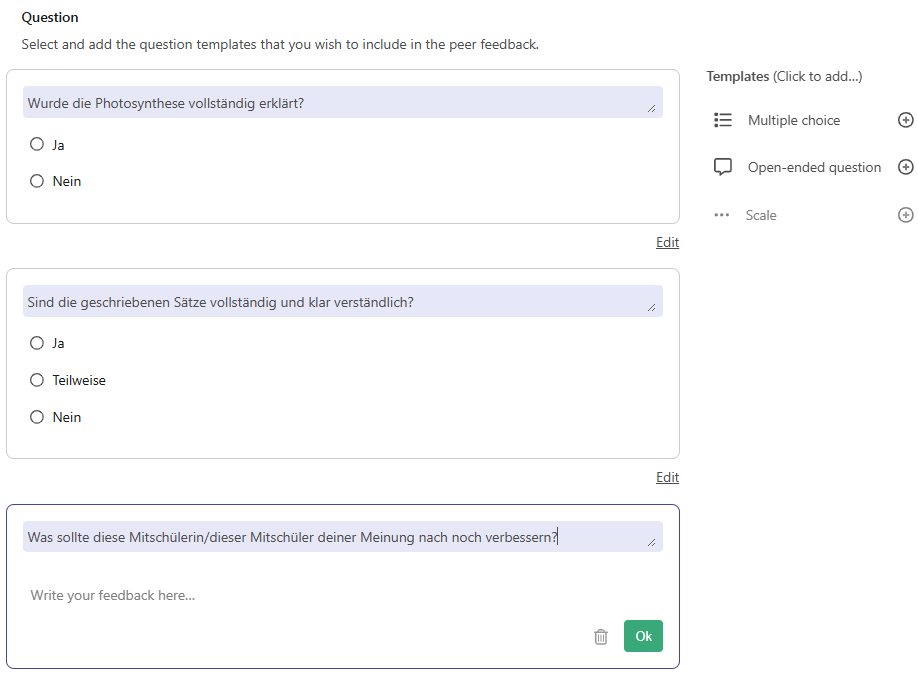Screen dimensions: 918x675
Task: Click resize handle of Photosynthese question field
Action: [652, 108]
